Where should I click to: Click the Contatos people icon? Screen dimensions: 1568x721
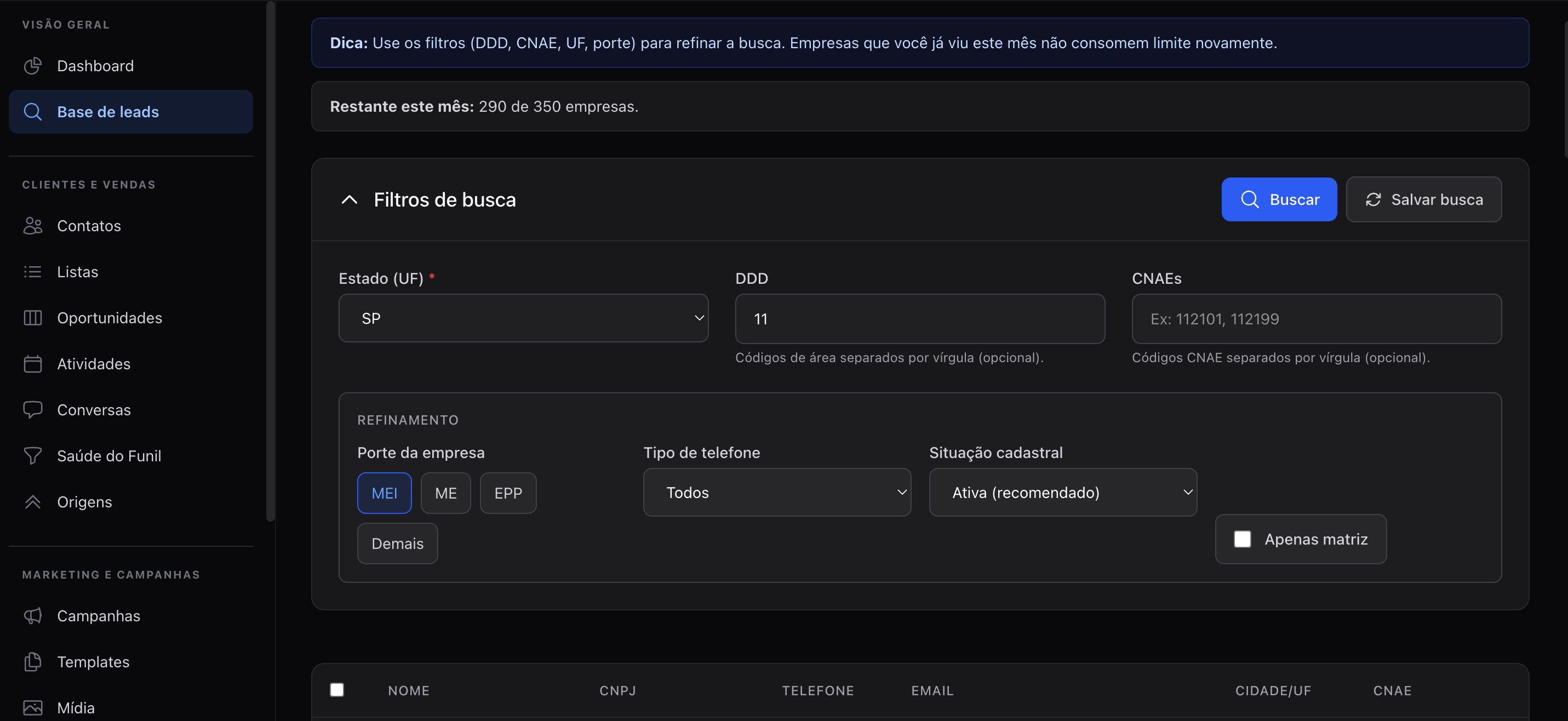[33, 226]
